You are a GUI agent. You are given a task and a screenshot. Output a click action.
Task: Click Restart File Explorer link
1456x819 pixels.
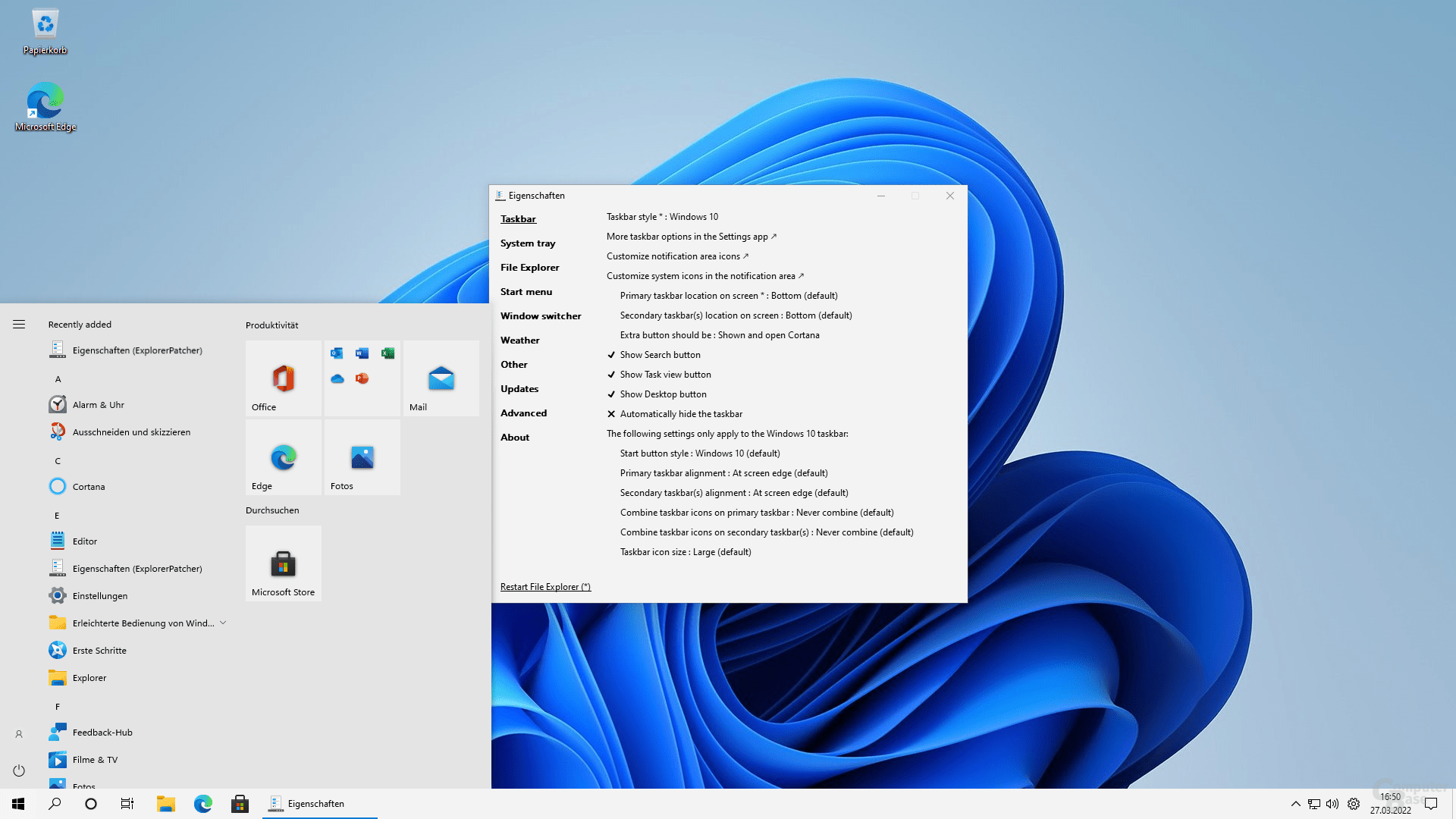point(544,587)
